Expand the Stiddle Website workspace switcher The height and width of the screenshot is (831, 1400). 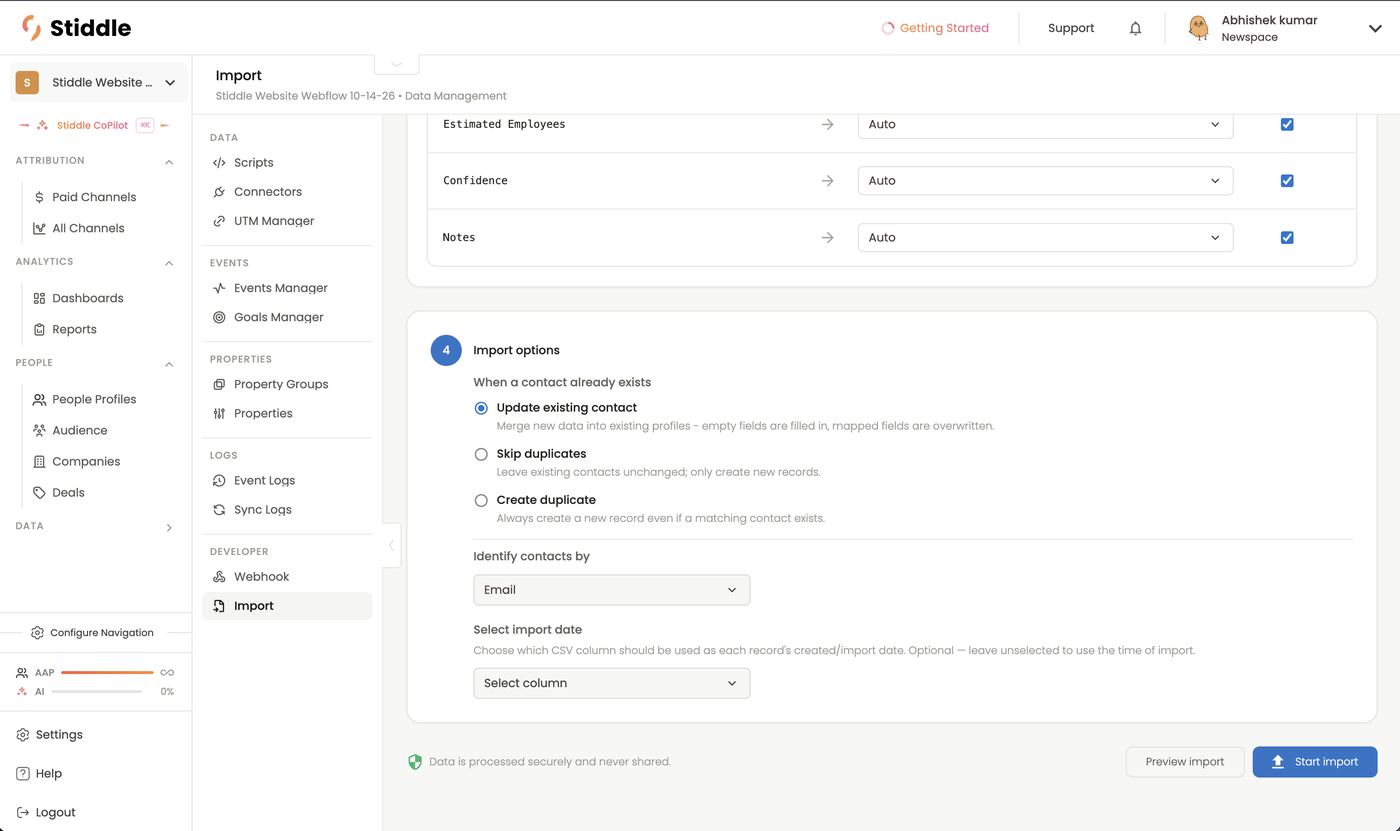pos(98,83)
